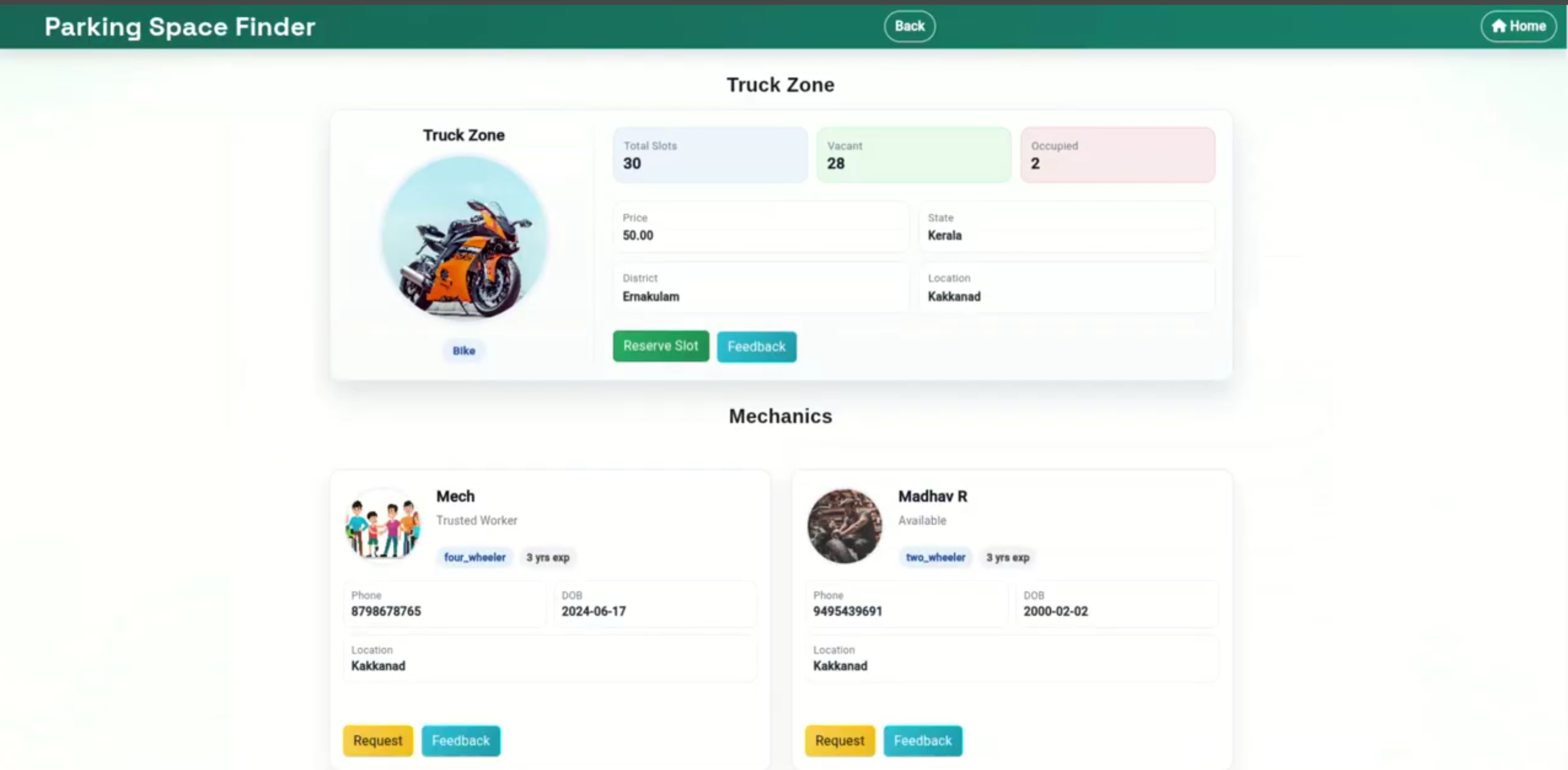Screen dimensions: 1568x770
Task: Click mechanic name Mech
Action: (x=456, y=496)
